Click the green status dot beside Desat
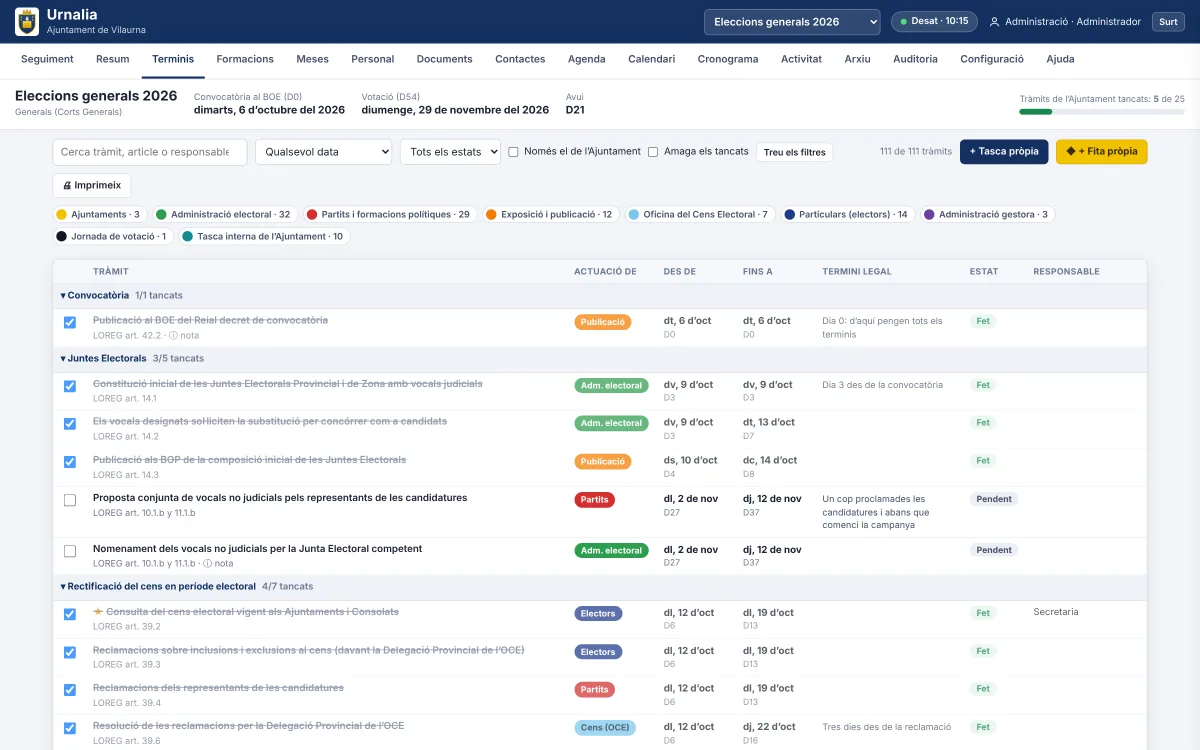This screenshot has height=750, width=1200. click(904, 22)
